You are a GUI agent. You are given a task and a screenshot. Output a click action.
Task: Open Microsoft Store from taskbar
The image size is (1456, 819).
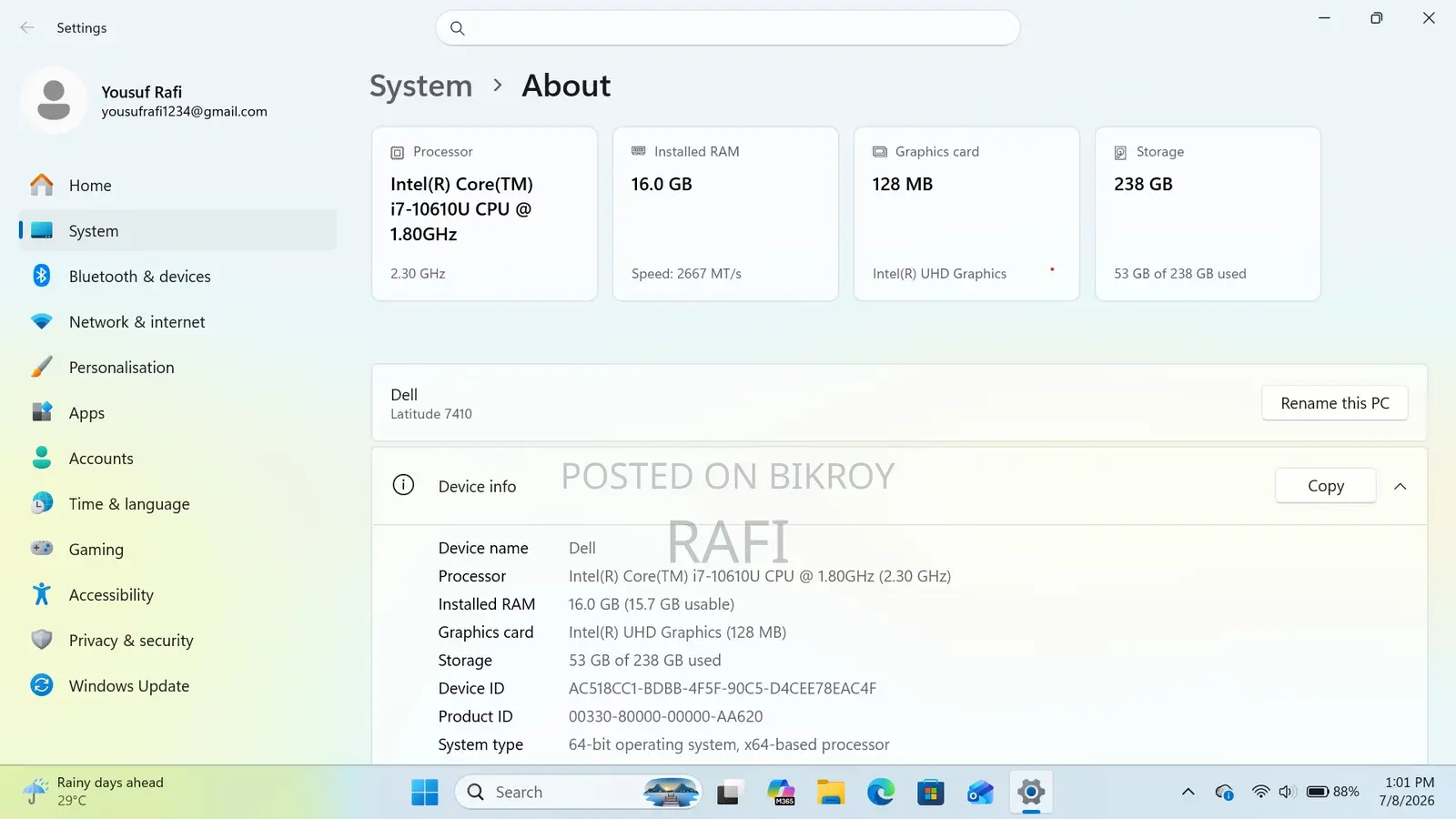tap(930, 793)
